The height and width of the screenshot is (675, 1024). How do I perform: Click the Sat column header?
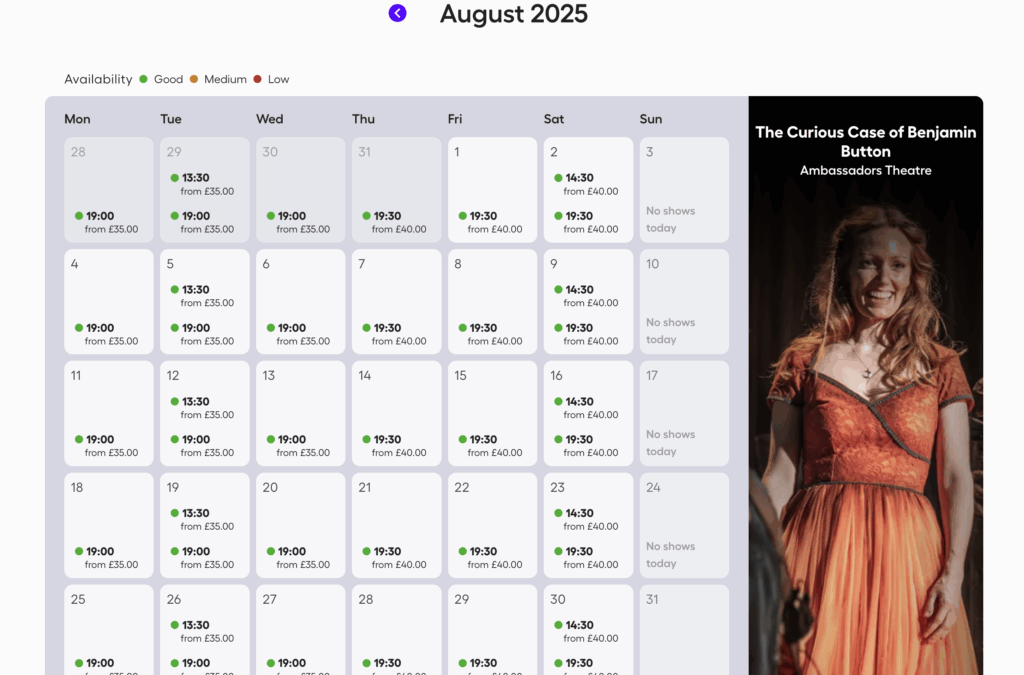coord(554,119)
